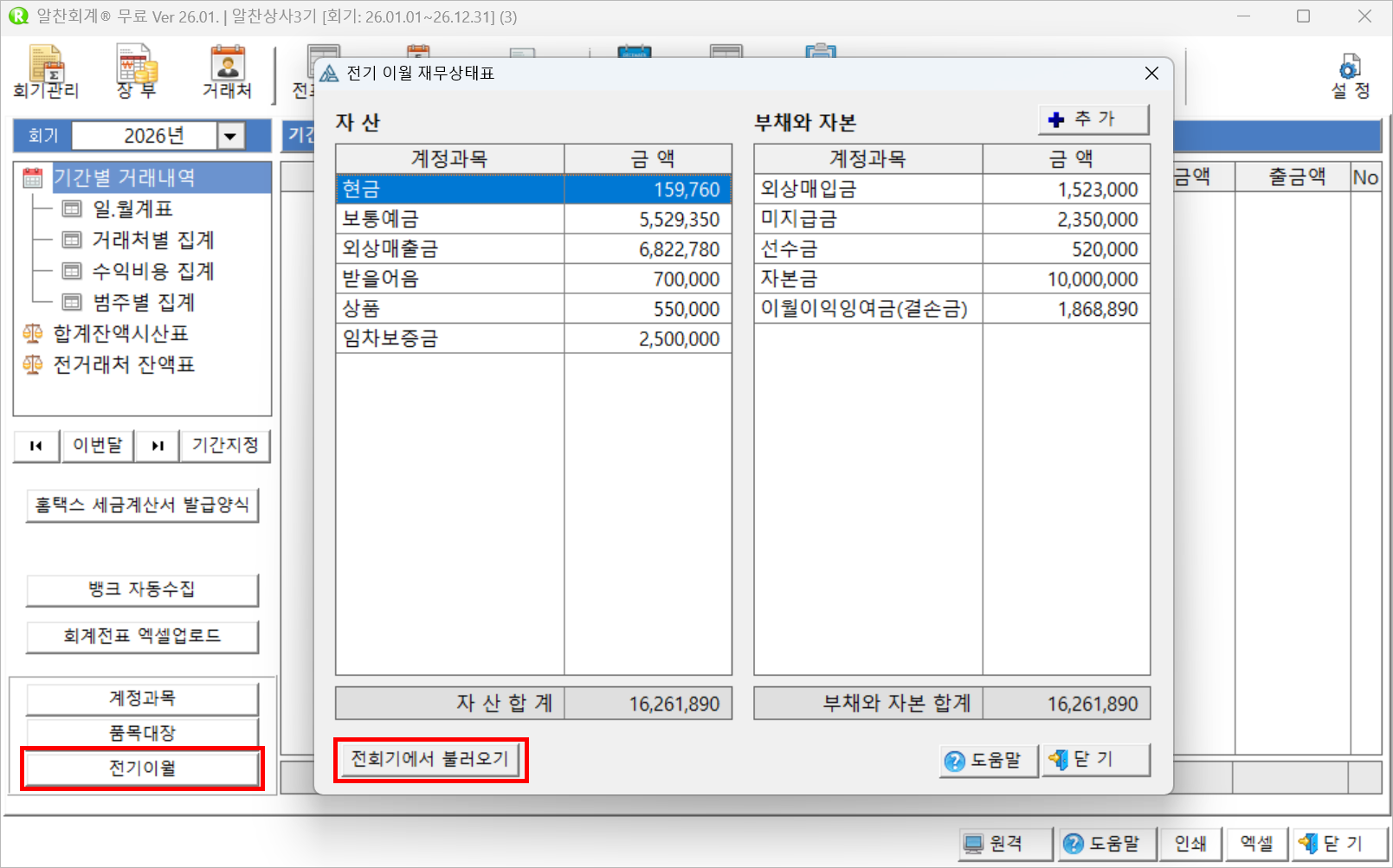Click 닫기 button in the dialog
Screen dimensions: 1393x868
pos(1096,760)
